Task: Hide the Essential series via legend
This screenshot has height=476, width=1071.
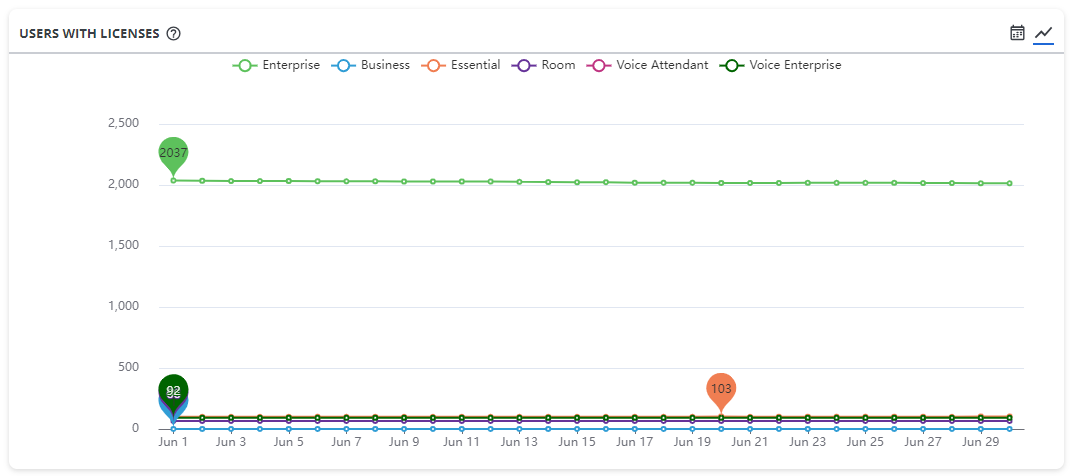Action: click(460, 66)
